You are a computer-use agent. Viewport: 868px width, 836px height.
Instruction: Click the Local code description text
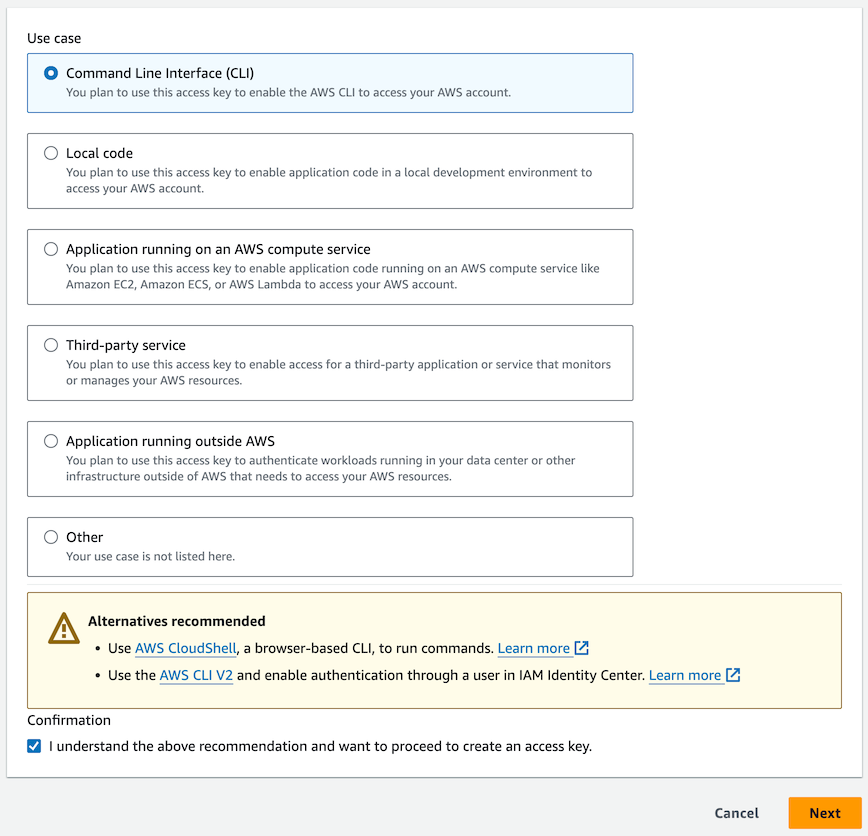329,180
